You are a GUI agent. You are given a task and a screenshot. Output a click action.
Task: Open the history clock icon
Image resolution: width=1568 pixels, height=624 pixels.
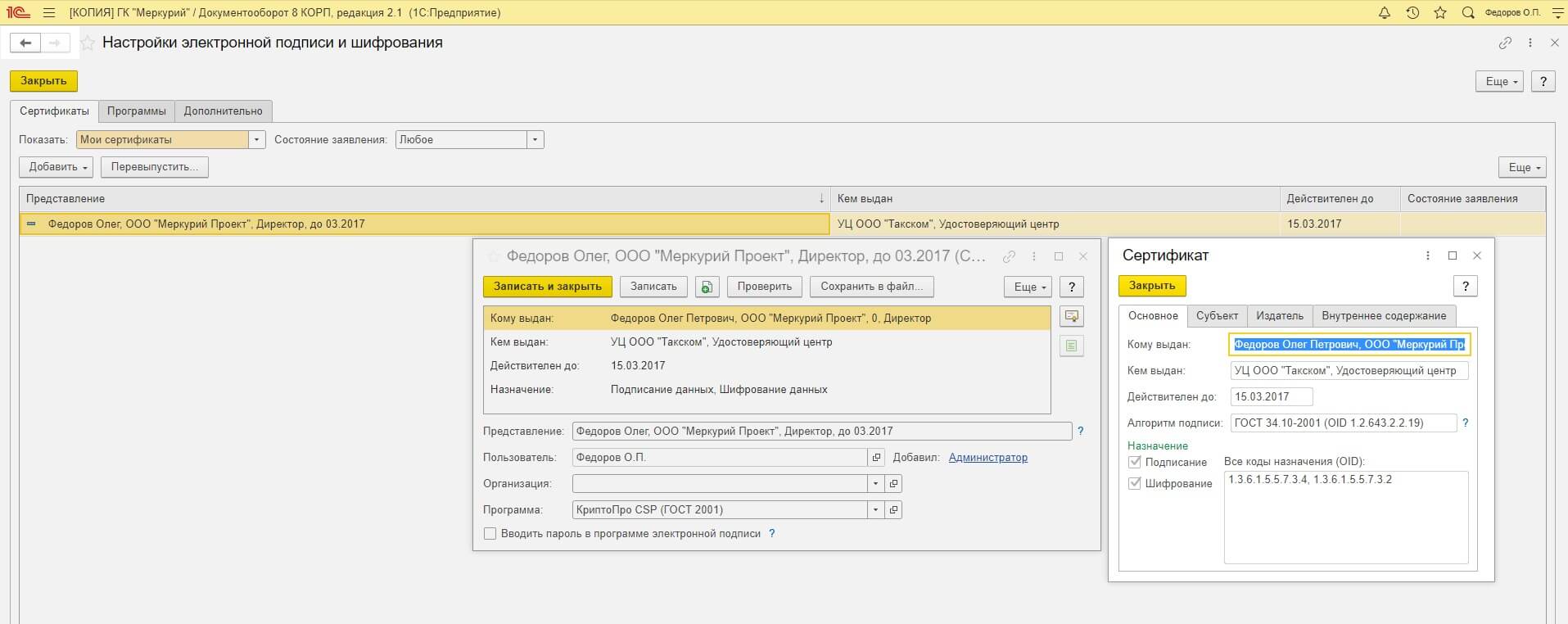pos(1412,13)
